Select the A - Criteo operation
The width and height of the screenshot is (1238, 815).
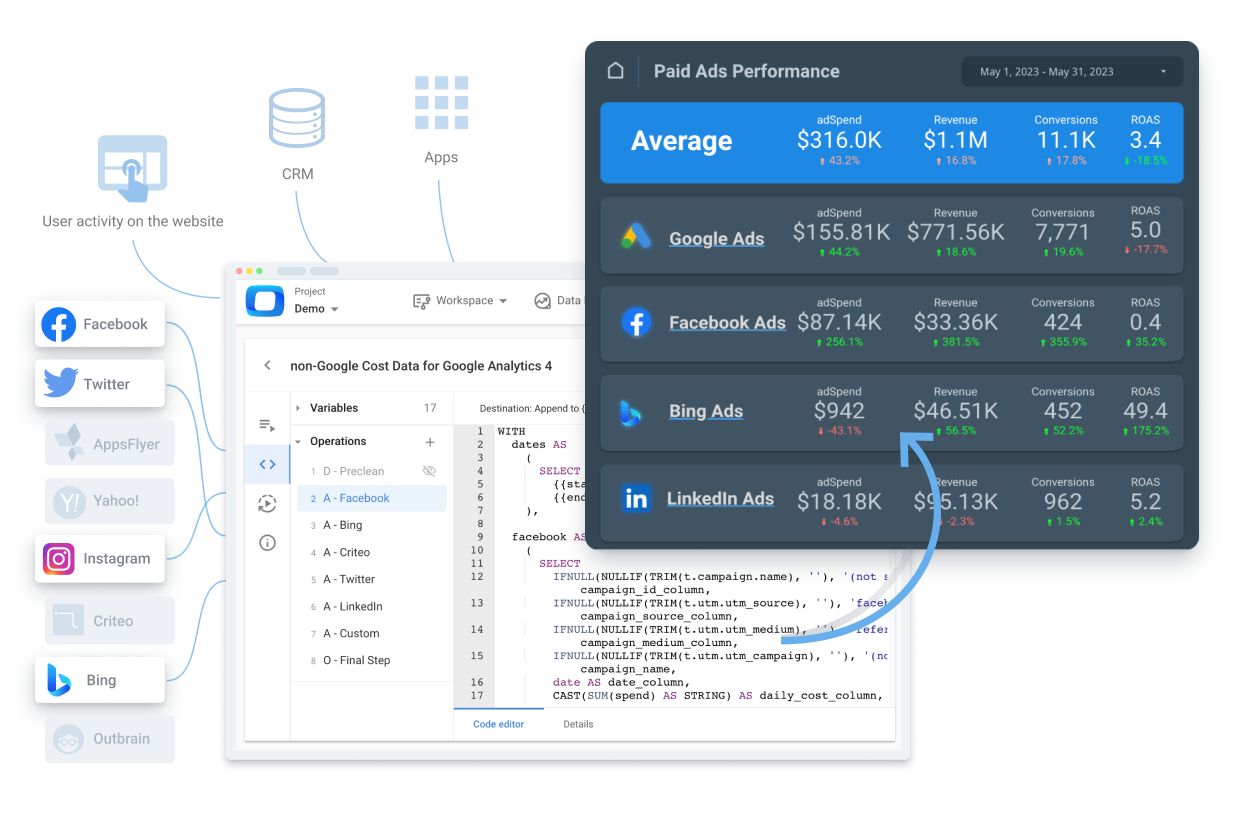click(x=372, y=552)
